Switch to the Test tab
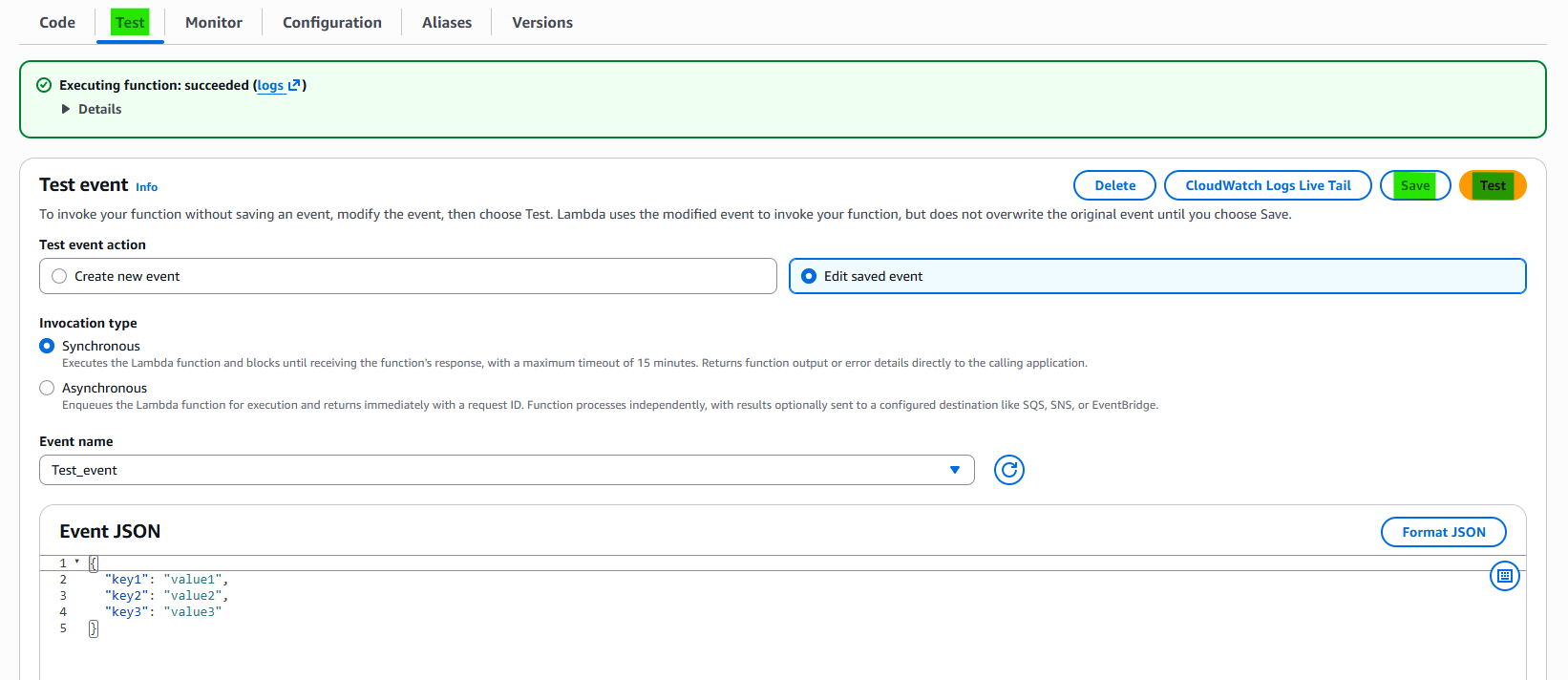 (130, 22)
